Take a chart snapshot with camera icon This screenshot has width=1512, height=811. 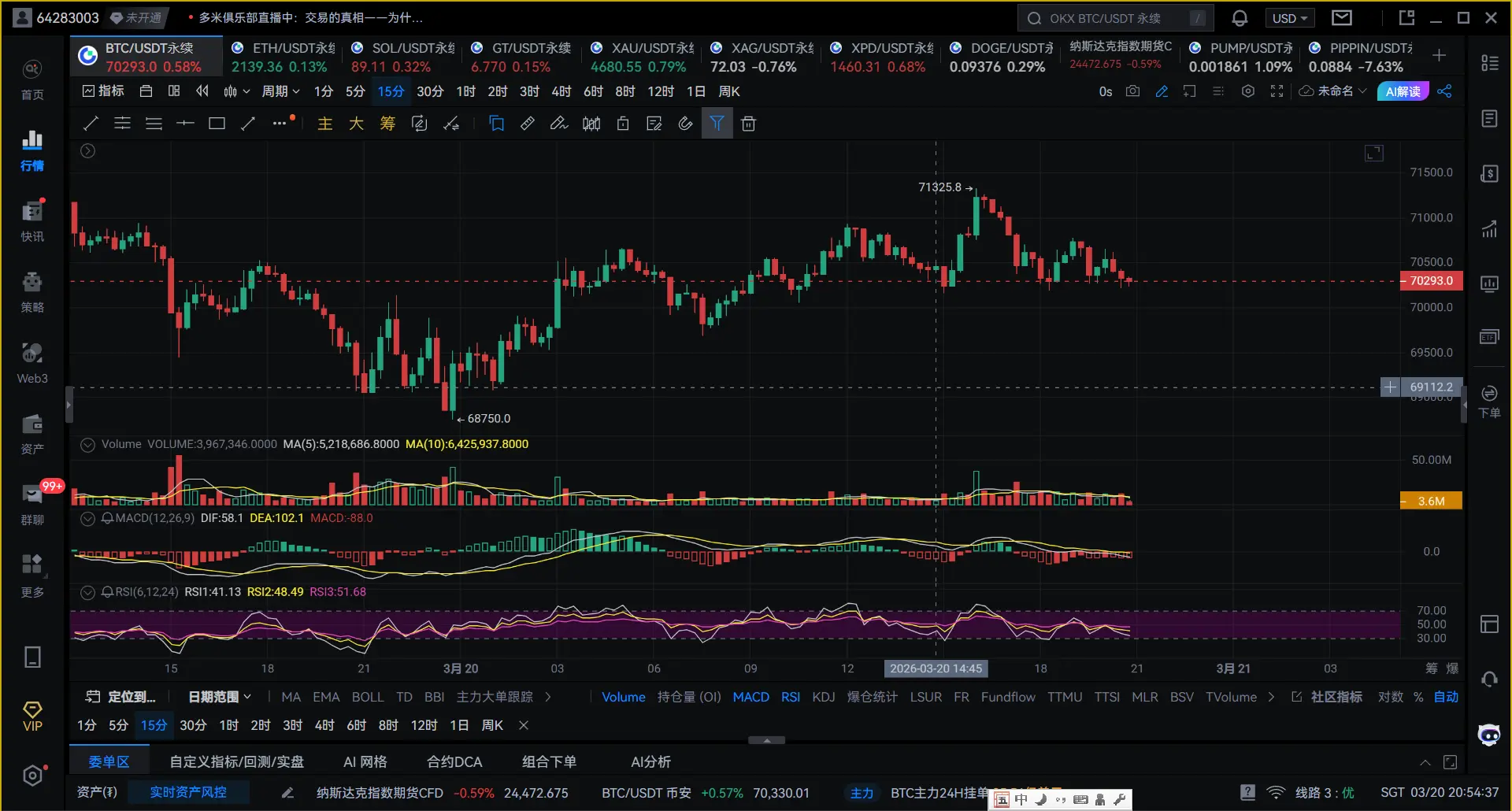click(1132, 91)
